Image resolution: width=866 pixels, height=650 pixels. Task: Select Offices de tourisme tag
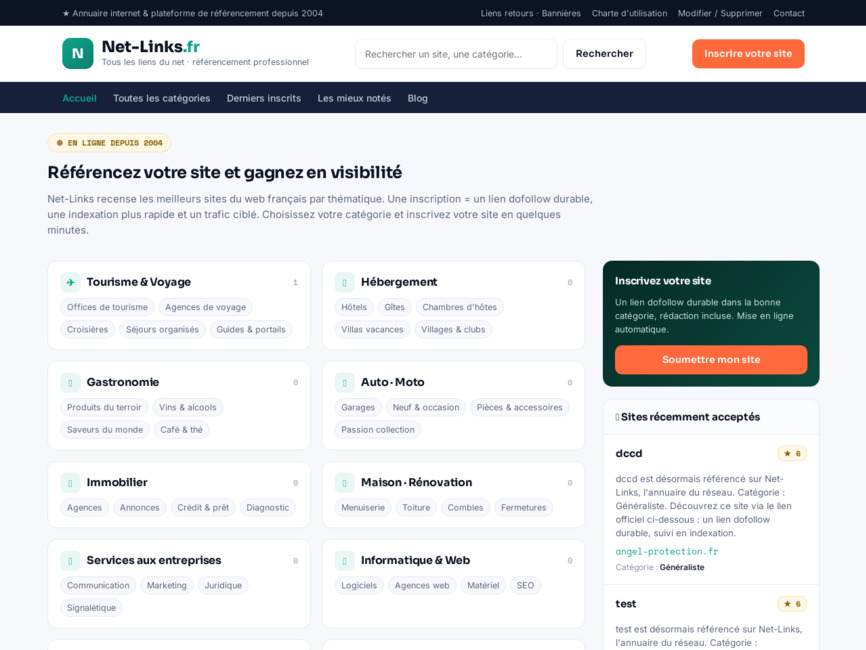click(x=107, y=307)
